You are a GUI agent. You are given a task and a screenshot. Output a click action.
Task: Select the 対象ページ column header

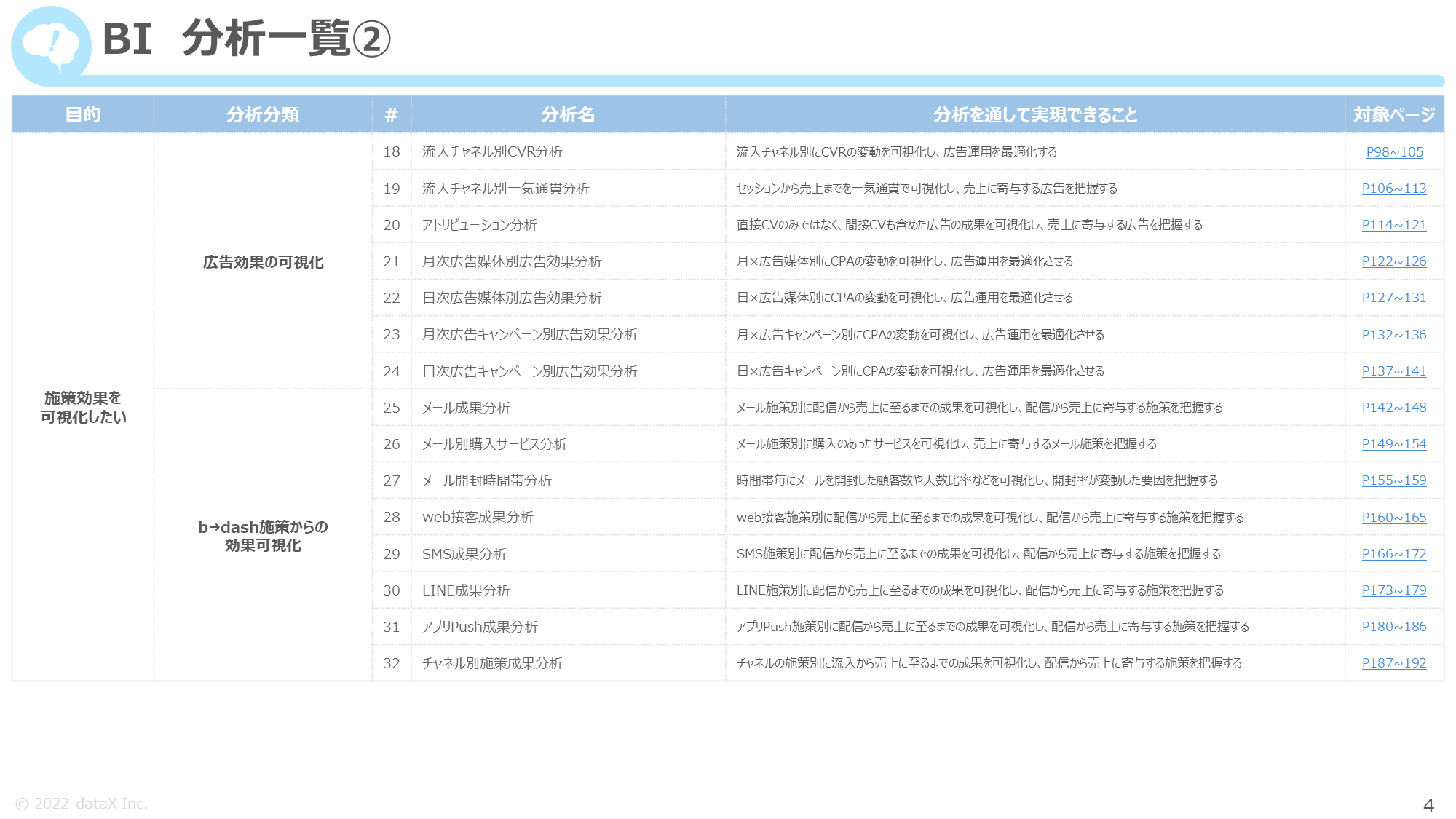pos(1394,114)
